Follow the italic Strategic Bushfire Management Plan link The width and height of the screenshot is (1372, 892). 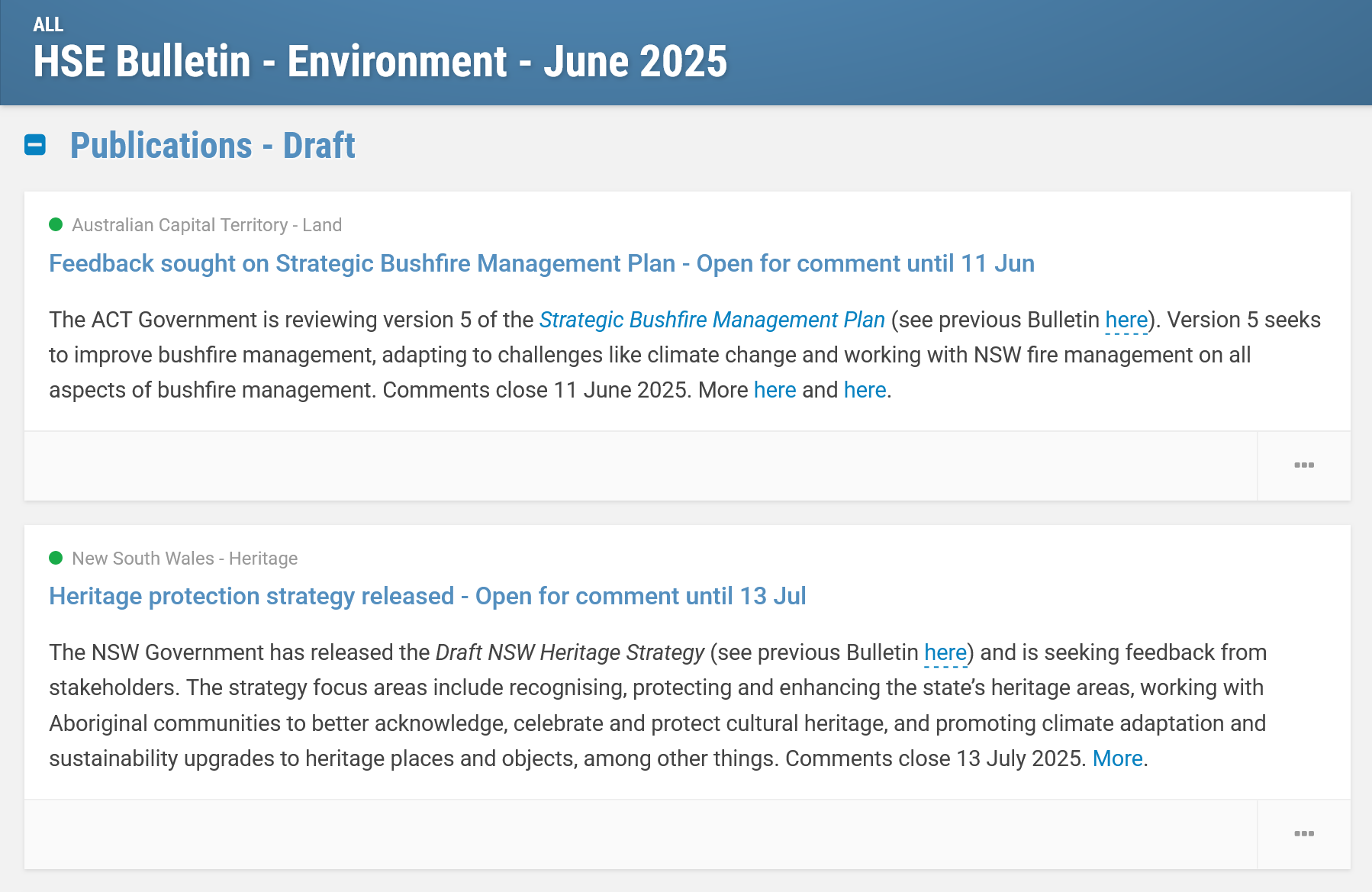[x=712, y=320]
